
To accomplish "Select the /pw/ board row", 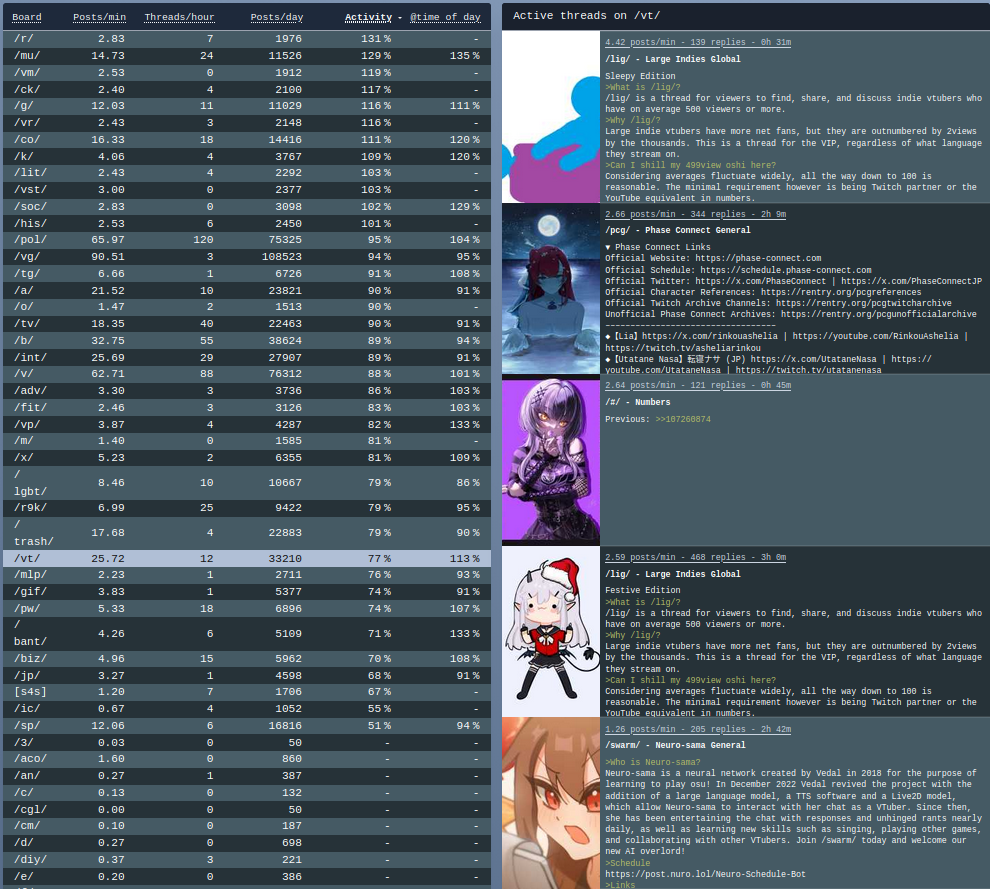I will point(247,609).
